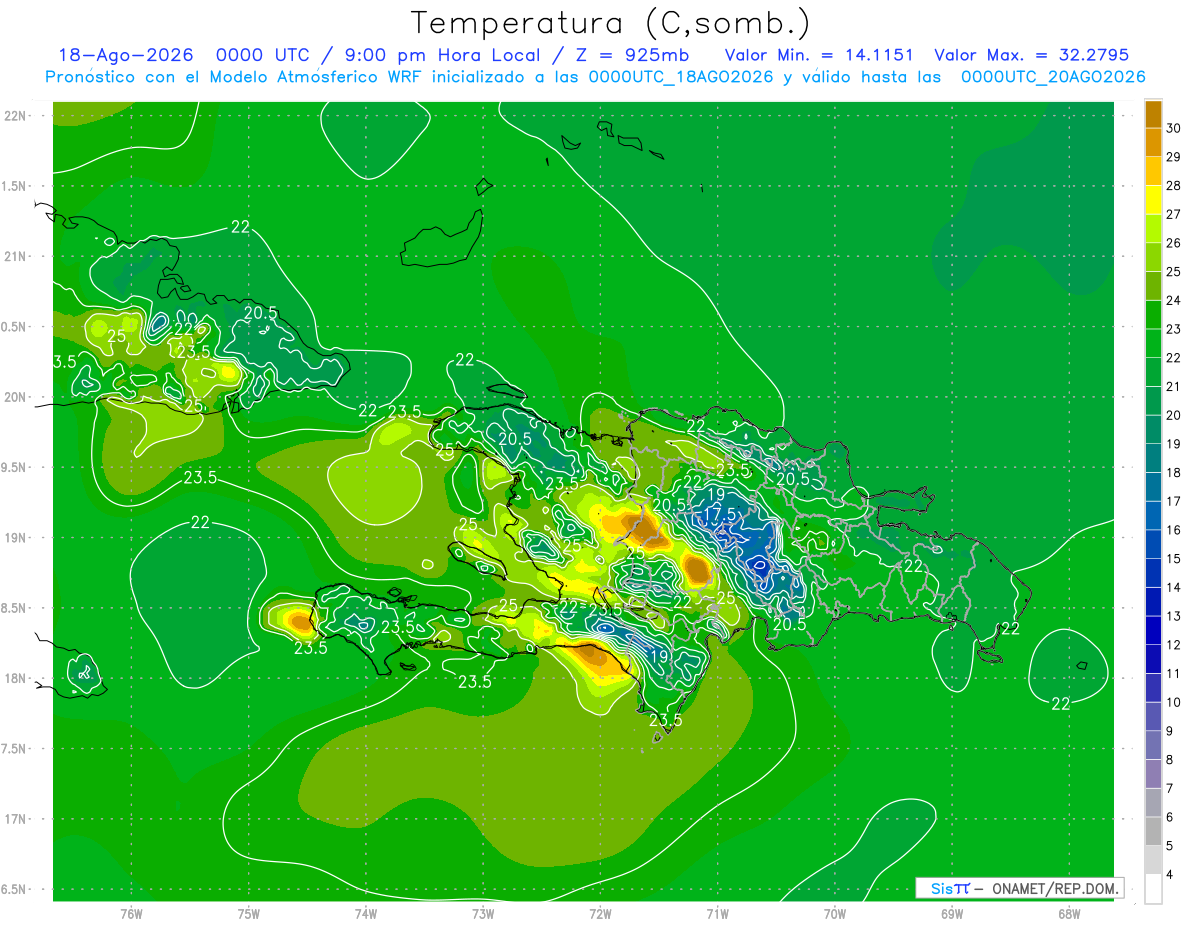This screenshot has height=927, width=1200.
Task: Click latitude label '20N'
Action: click(16, 397)
